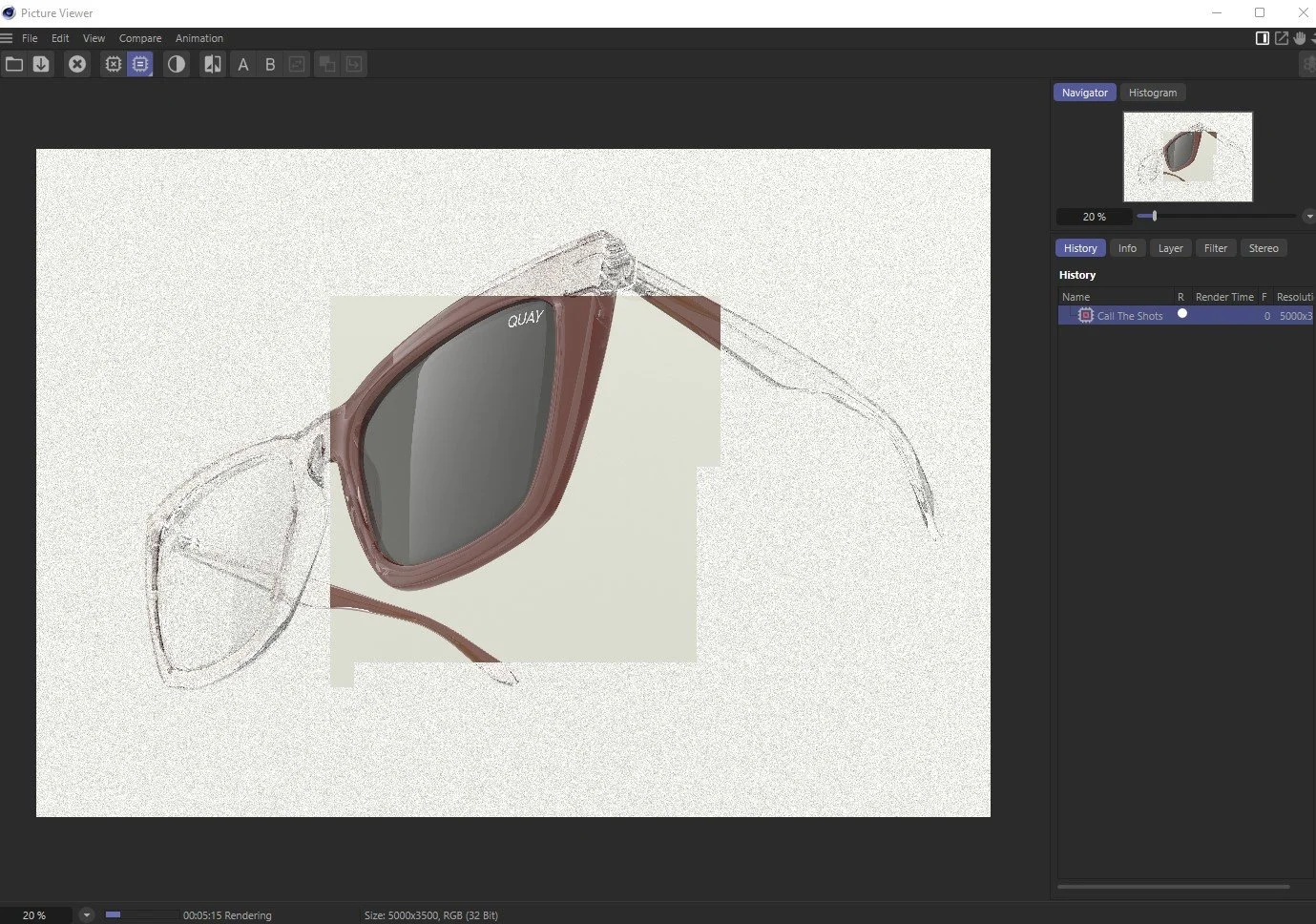Click the Stop rendering X icon
Viewport: 1316px width, 924px height.
point(77,64)
